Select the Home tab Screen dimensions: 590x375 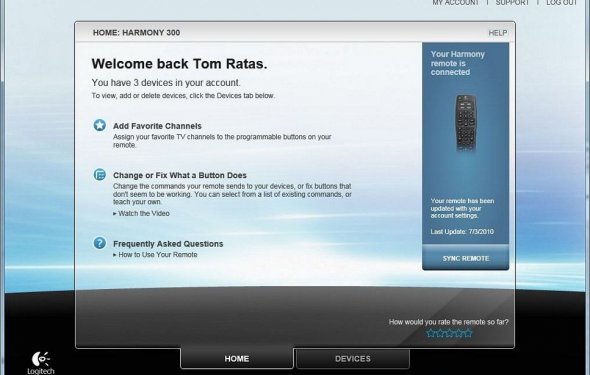pos(237,359)
